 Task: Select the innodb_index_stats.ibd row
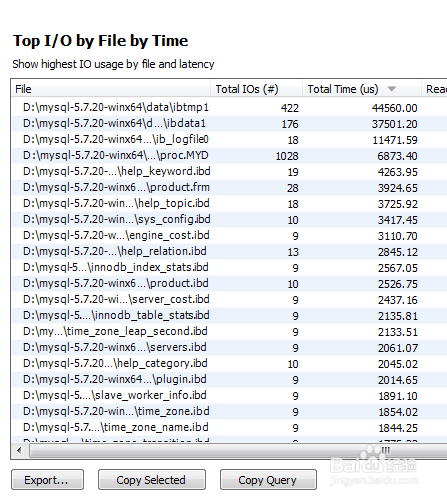(229, 268)
